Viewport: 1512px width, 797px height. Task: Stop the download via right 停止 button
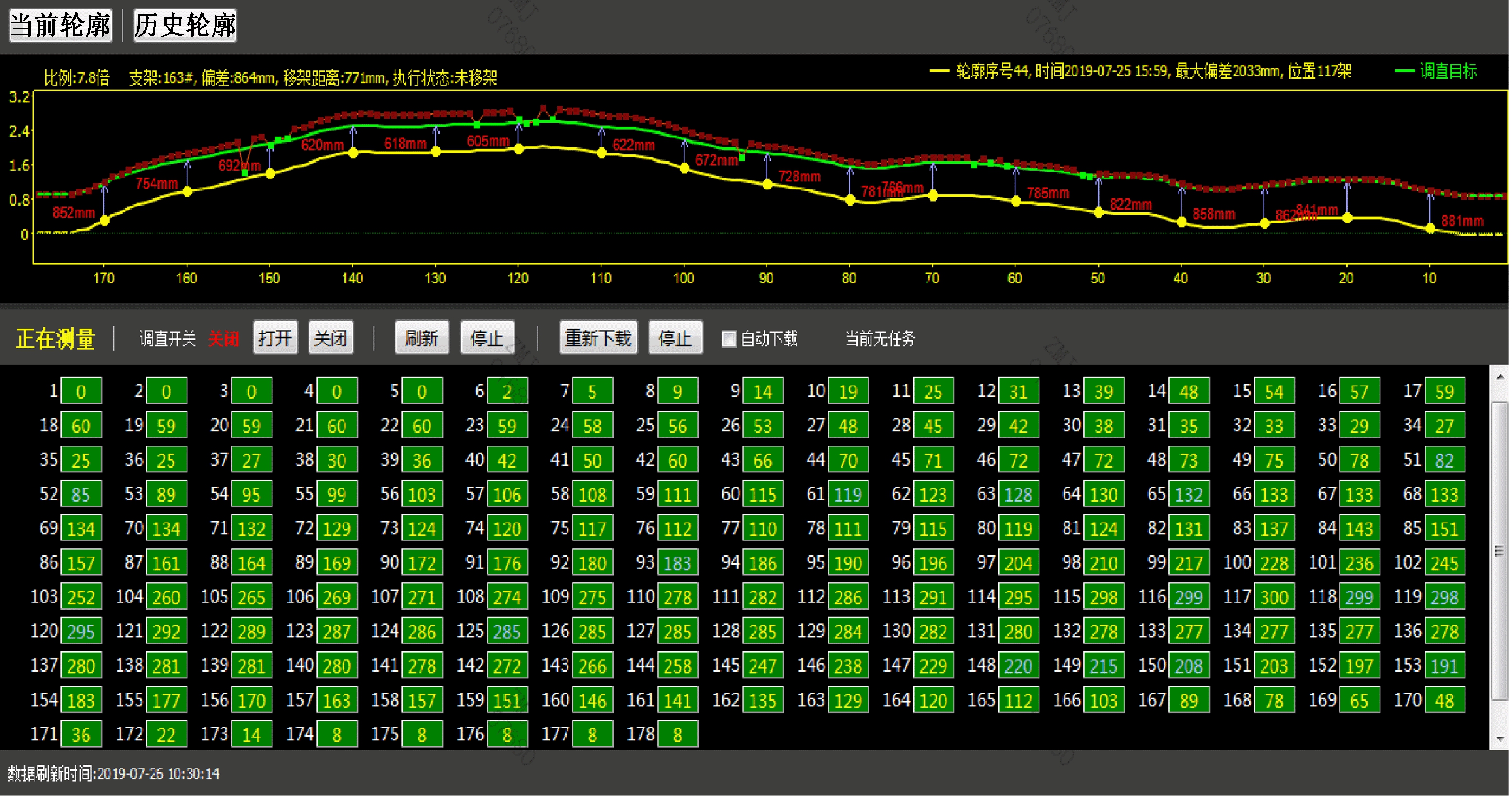[x=675, y=338]
